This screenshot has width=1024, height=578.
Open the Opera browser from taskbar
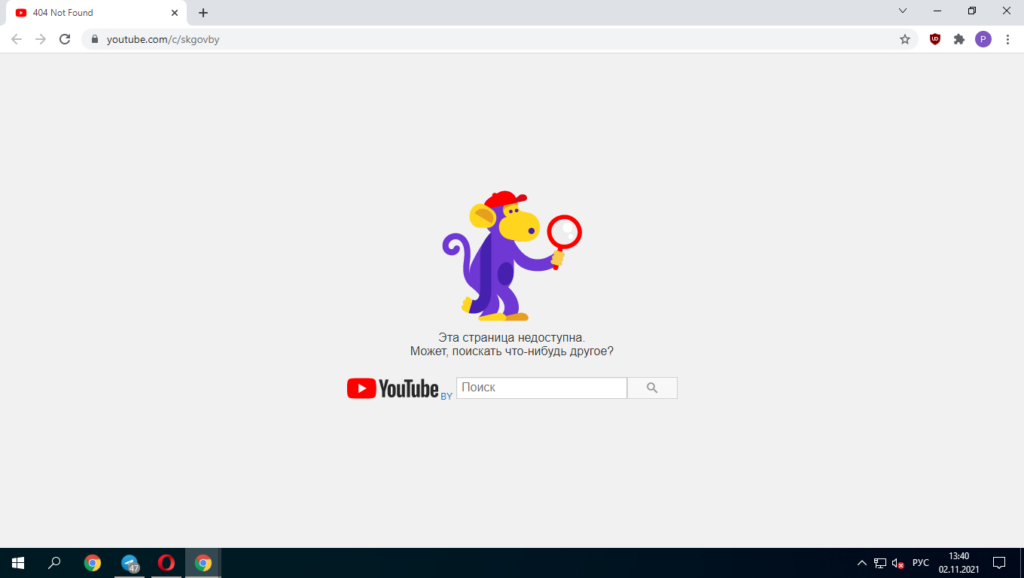(x=166, y=563)
